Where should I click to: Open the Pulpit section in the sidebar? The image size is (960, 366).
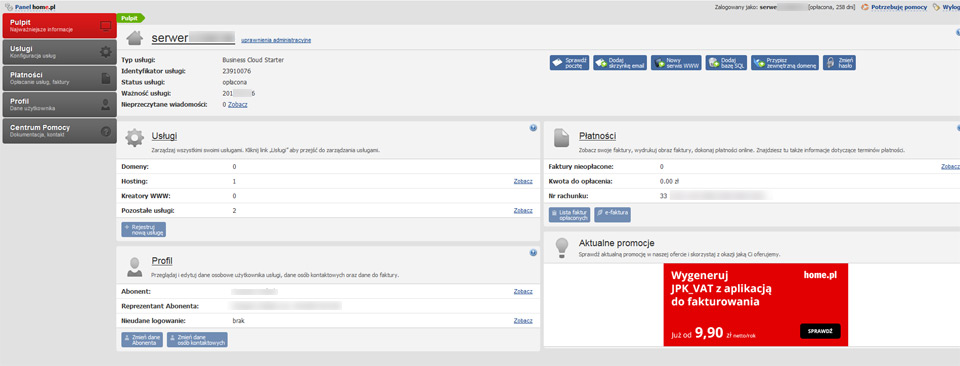tap(59, 25)
